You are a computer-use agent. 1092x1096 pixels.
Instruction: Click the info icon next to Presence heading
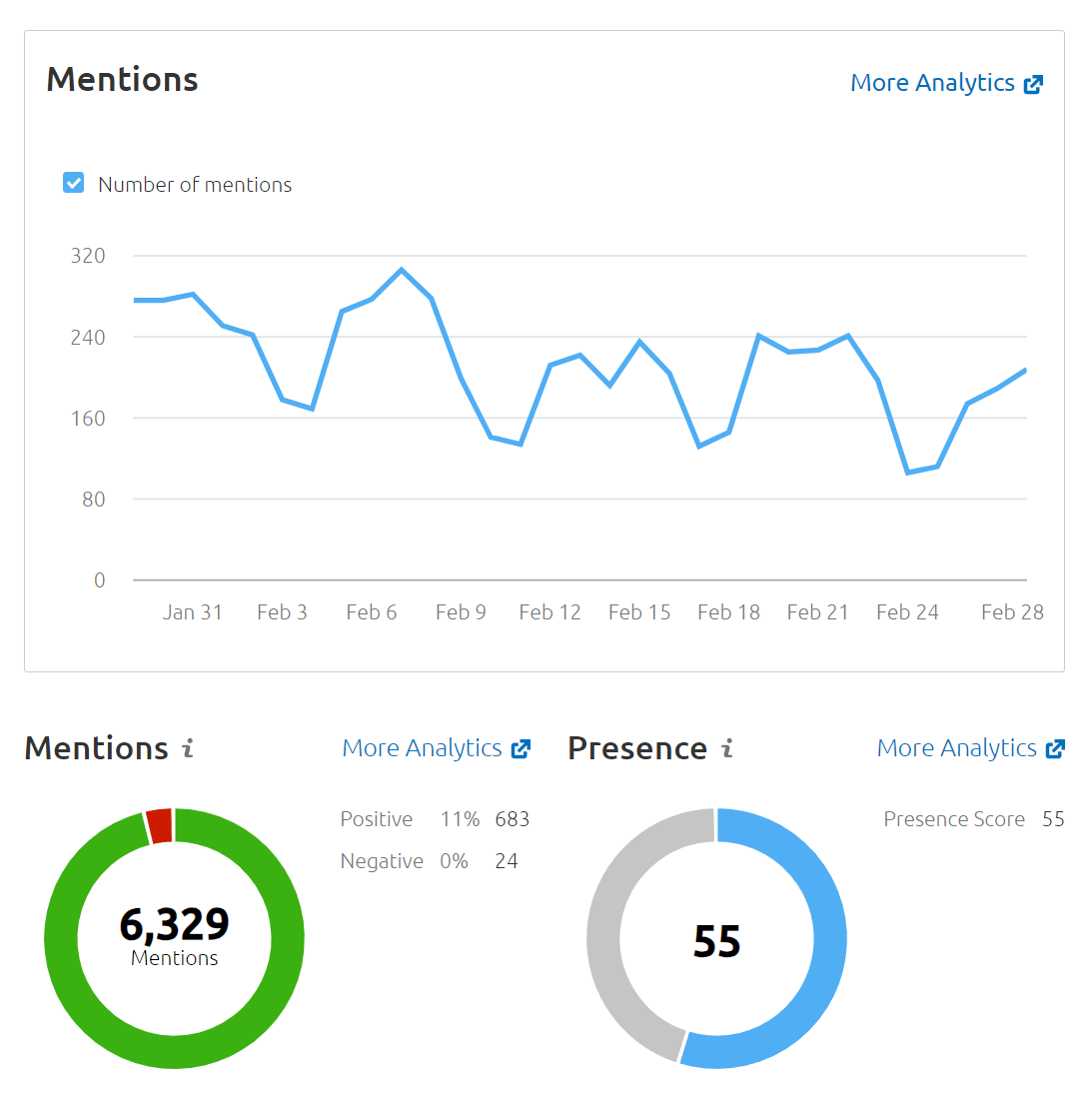coord(727,748)
